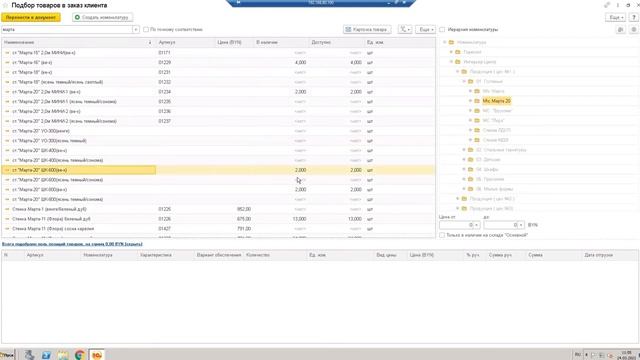The image size is (640, 360).
Task: Toggle the 'Иерархия номенклатуры' checkbox
Action: pos(442,29)
